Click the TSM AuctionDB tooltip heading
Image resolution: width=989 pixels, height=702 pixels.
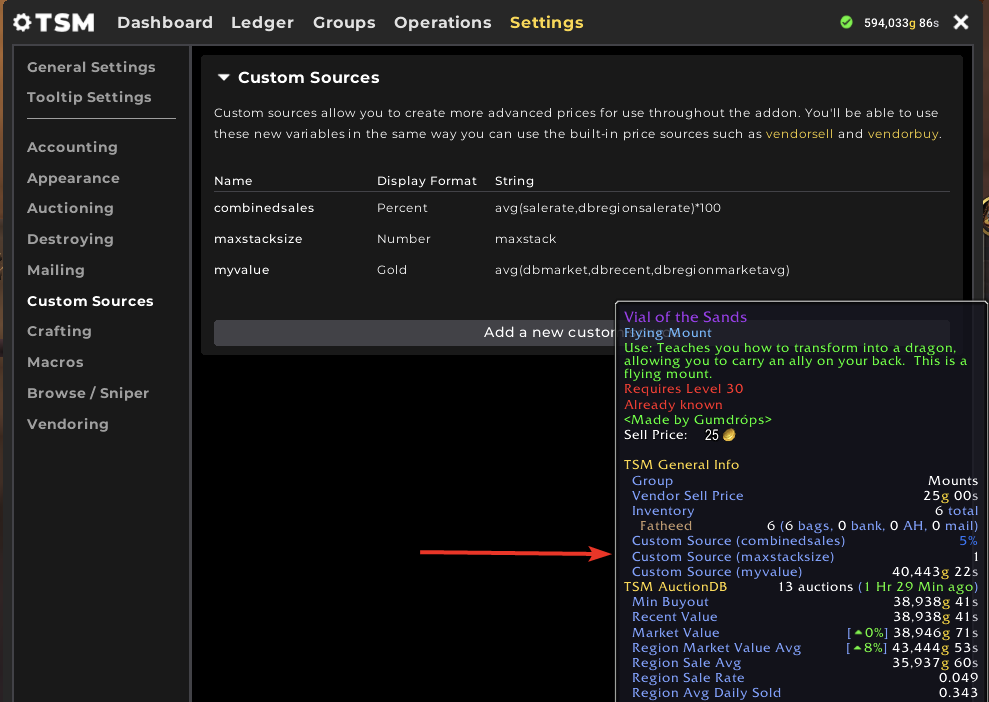(675, 587)
